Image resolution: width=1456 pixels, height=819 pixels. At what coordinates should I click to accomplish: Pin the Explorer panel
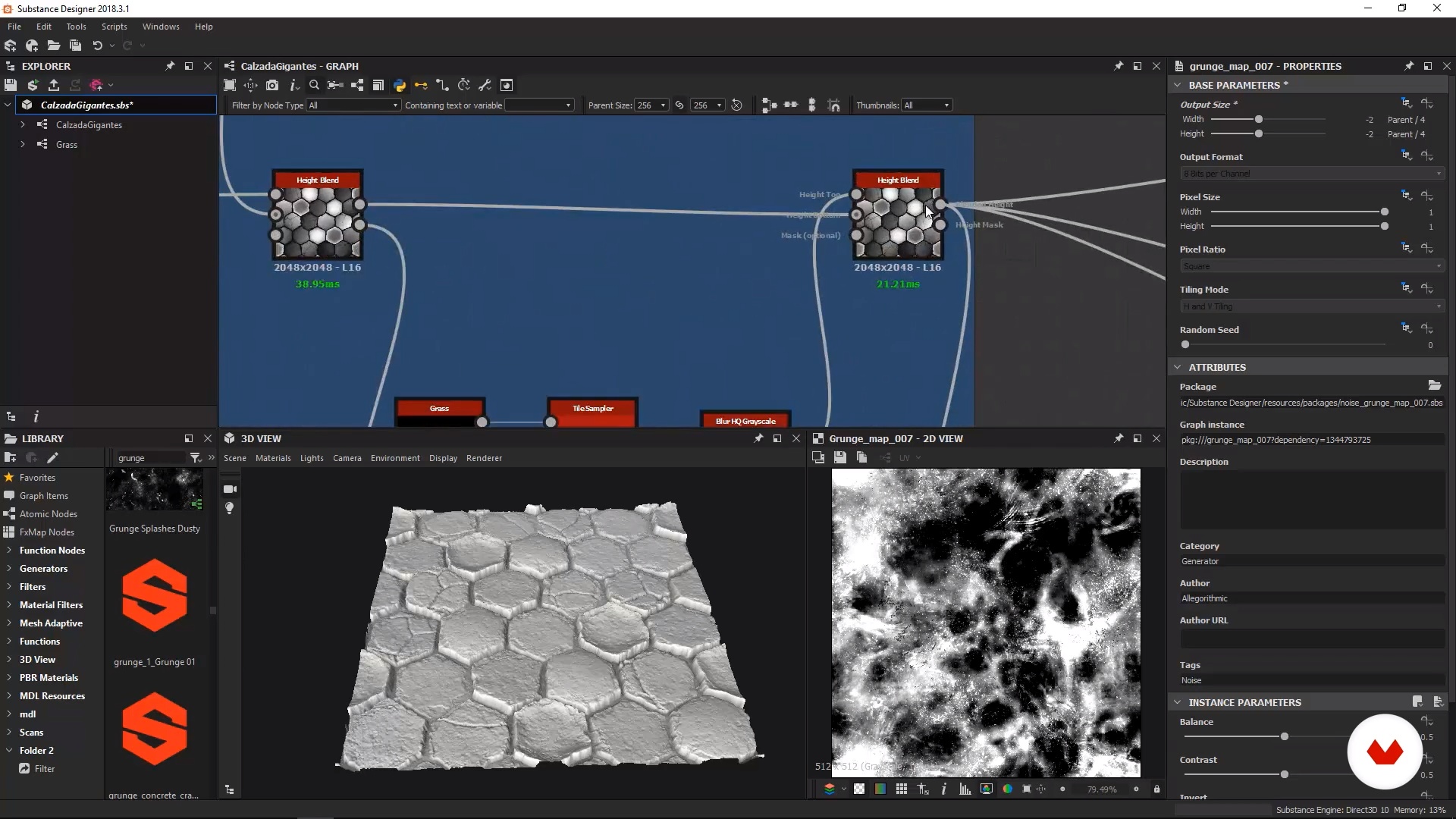[170, 66]
